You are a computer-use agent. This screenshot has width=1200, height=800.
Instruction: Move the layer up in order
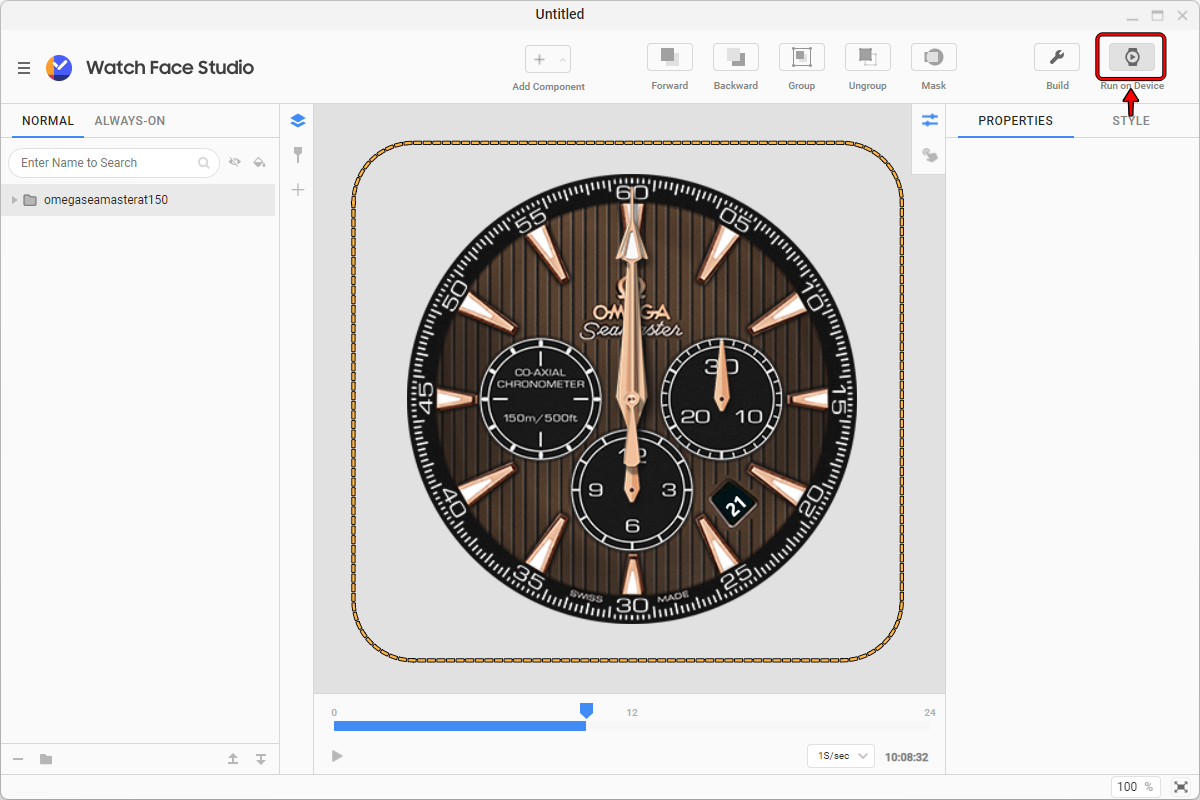233,759
